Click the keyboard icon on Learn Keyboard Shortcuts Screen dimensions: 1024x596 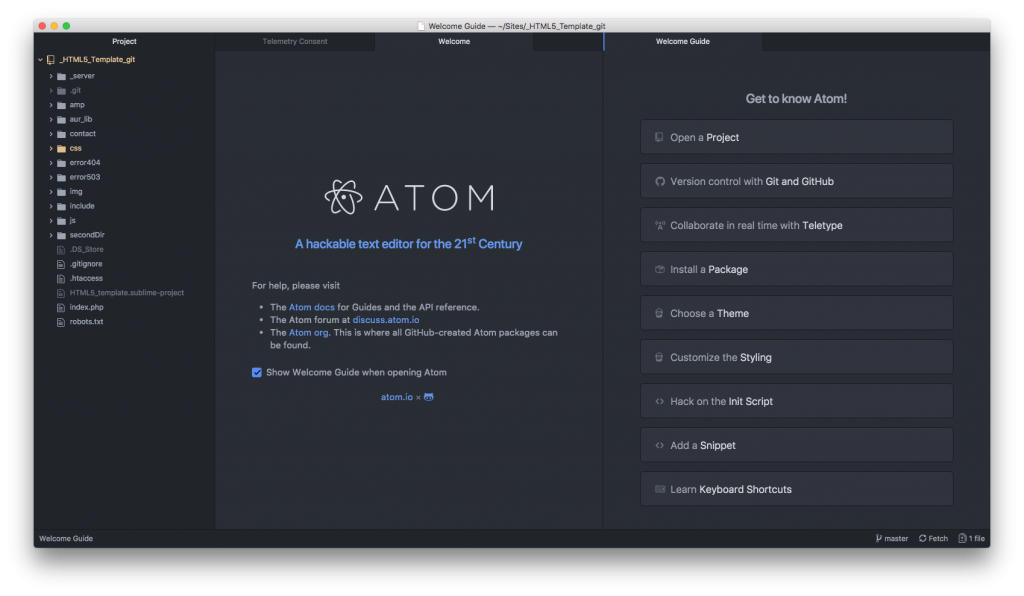pos(660,489)
